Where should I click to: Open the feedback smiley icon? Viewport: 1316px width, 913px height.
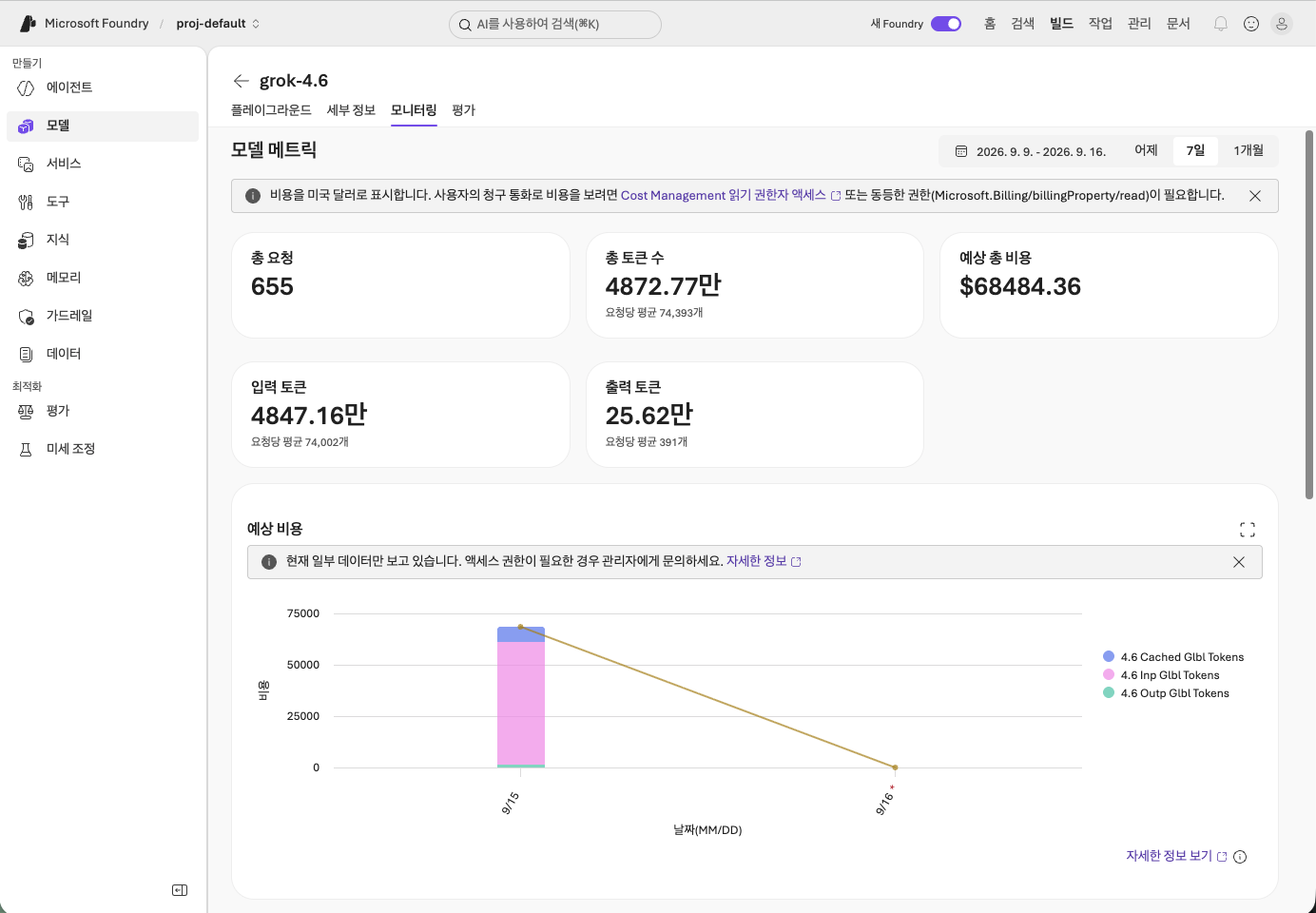coord(1251,24)
